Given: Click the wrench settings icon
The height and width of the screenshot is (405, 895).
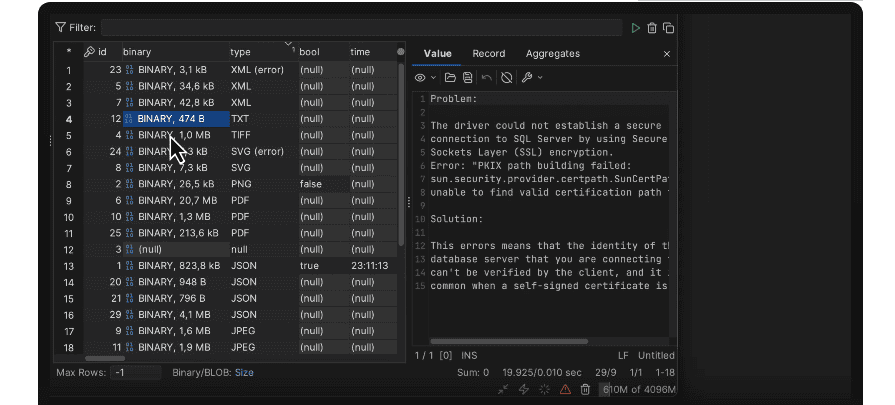Looking at the screenshot, I should point(527,78).
